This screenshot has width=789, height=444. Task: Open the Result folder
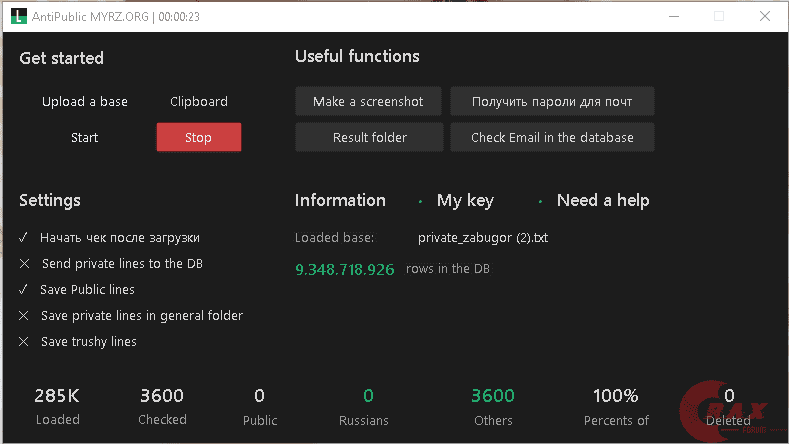click(x=369, y=137)
